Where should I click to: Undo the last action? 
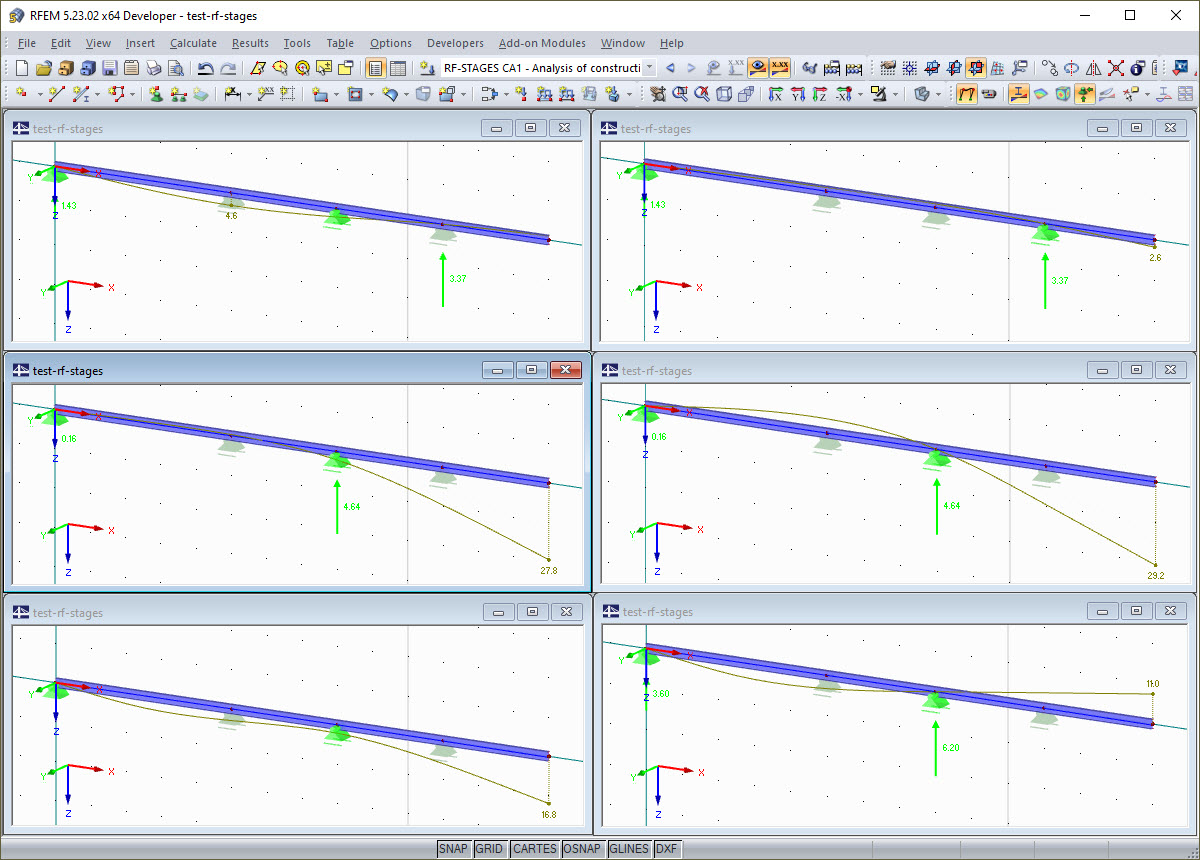(207, 67)
